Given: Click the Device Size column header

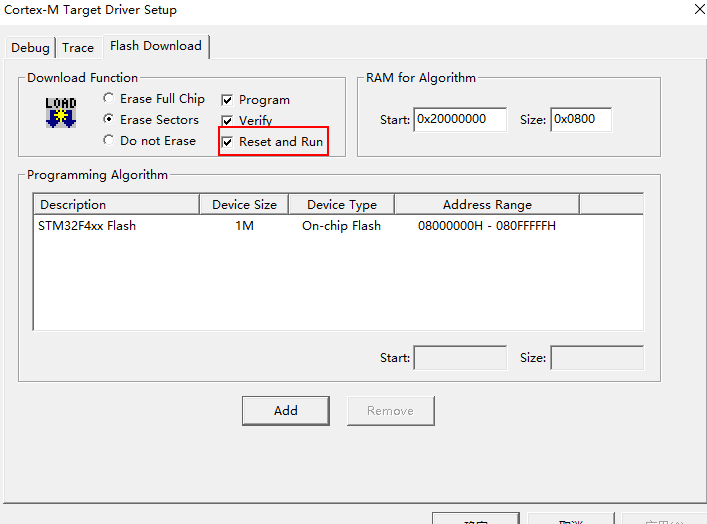Looking at the screenshot, I should [x=244, y=205].
